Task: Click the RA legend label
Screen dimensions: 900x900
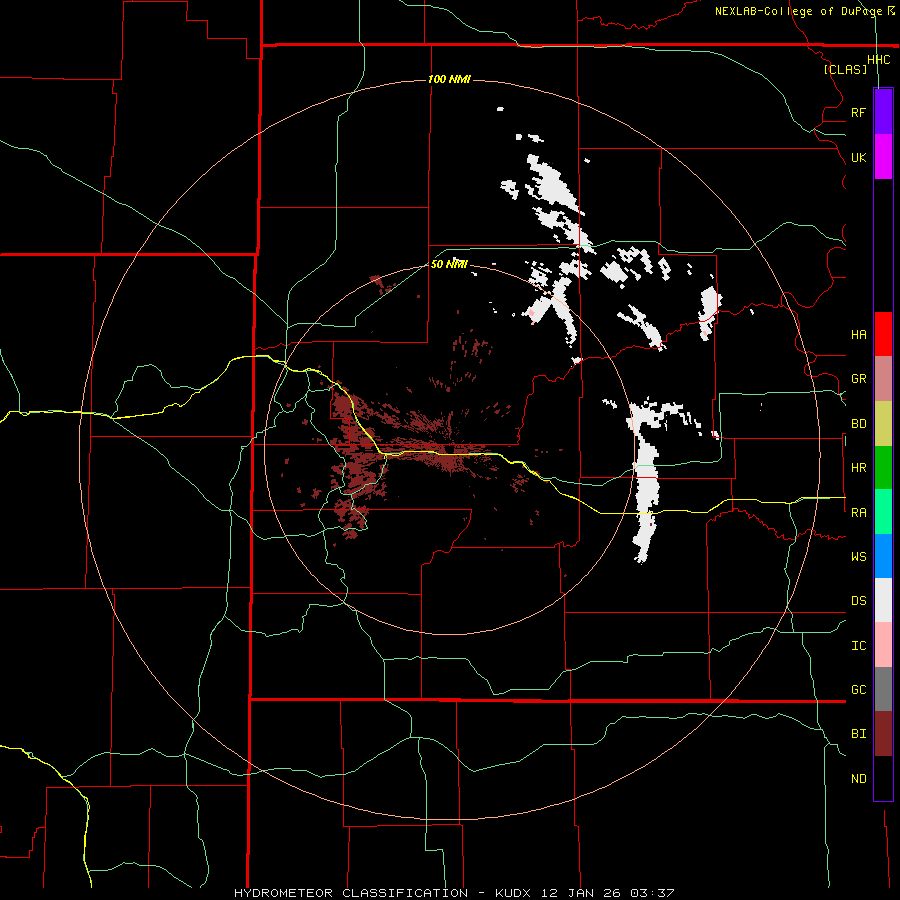Action: click(858, 513)
